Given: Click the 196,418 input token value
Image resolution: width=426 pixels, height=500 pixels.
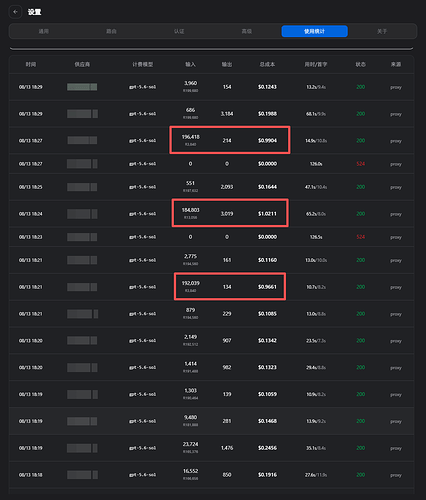Looking at the screenshot, I should click(x=190, y=137).
